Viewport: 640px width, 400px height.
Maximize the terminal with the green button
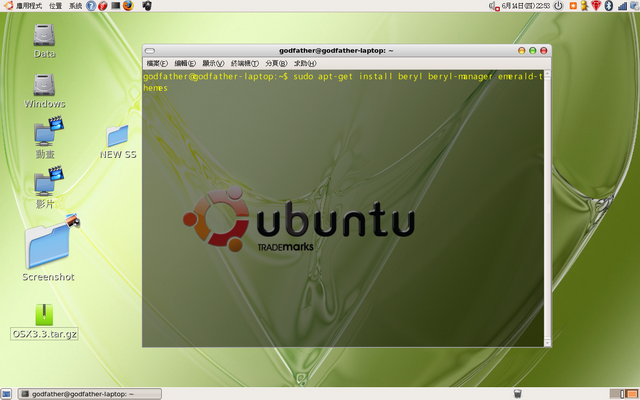pyautogui.click(x=533, y=51)
